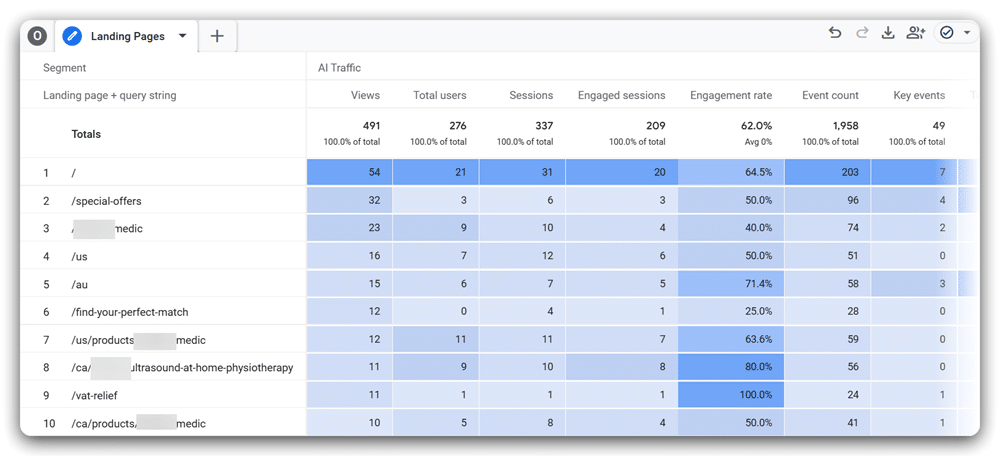This screenshot has height=456, width=1000.
Task: Click the Views column header
Action: coord(365,96)
